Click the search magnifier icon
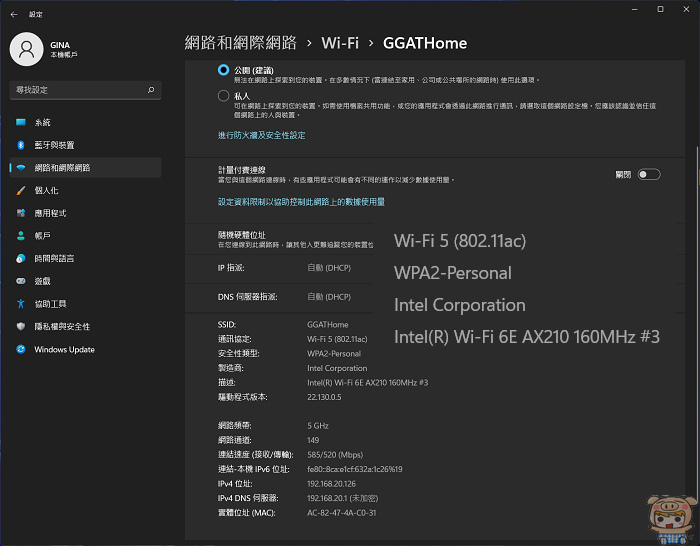 151,90
